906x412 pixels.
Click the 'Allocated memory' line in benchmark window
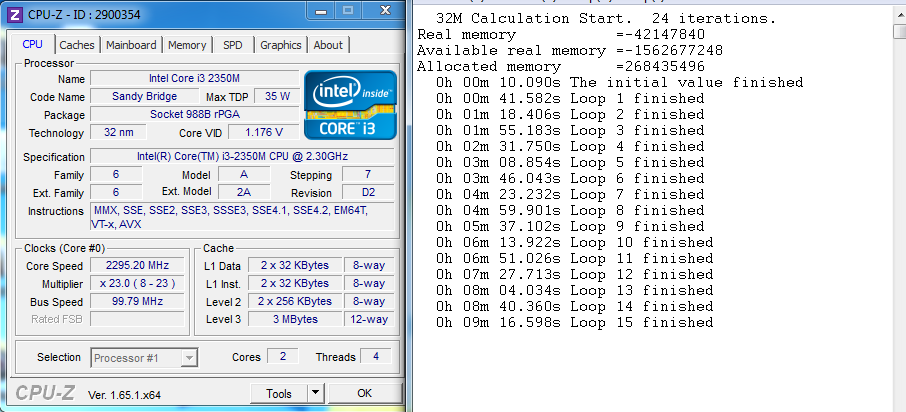click(561, 66)
